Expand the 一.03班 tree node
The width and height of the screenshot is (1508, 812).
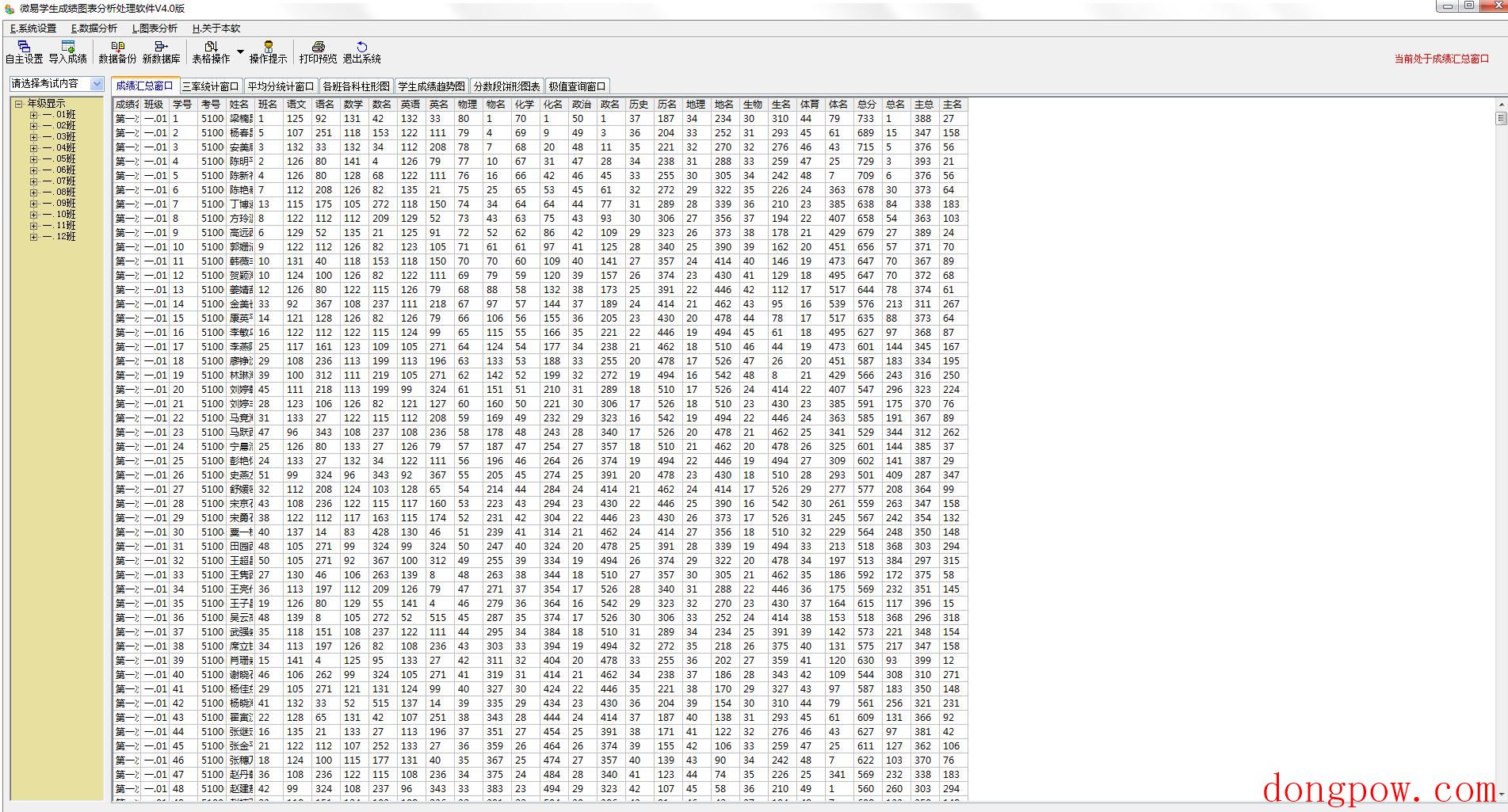coord(33,137)
